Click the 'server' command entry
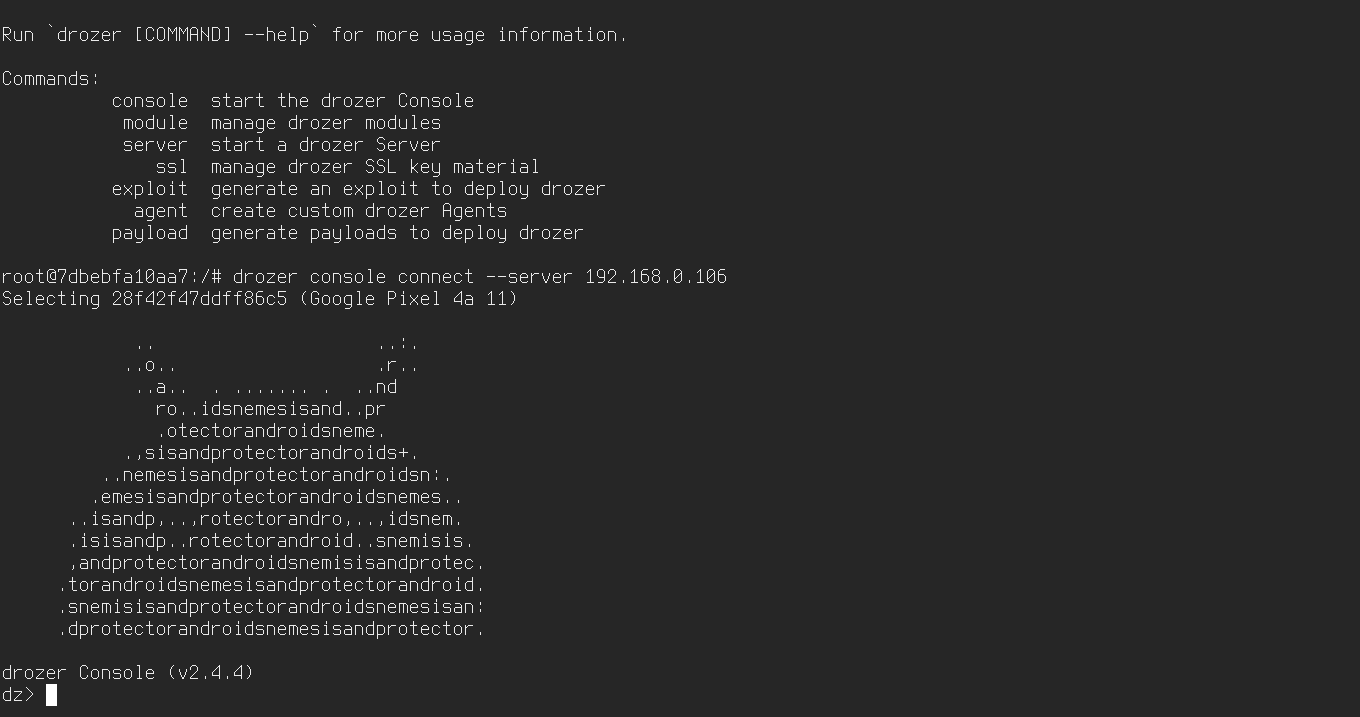1360x717 pixels. pyautogui.click(x=155, y=145)
